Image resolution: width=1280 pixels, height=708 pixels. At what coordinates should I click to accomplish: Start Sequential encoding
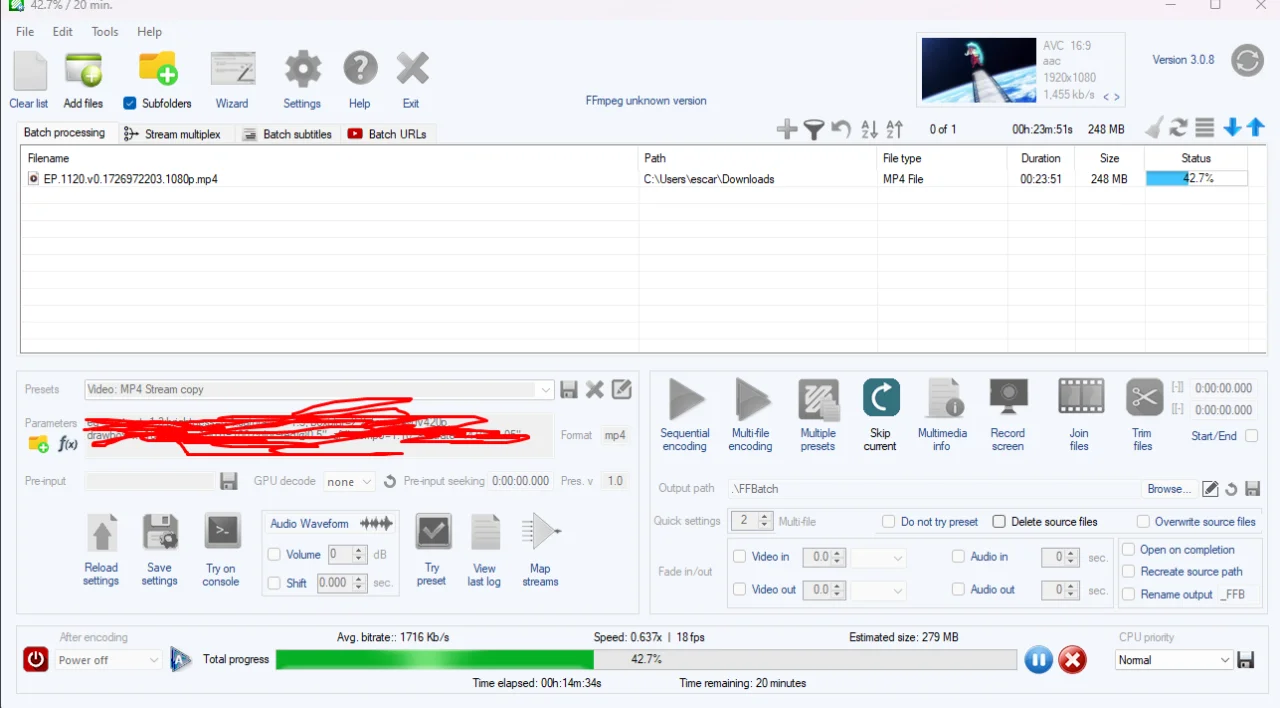click(685, 398)
